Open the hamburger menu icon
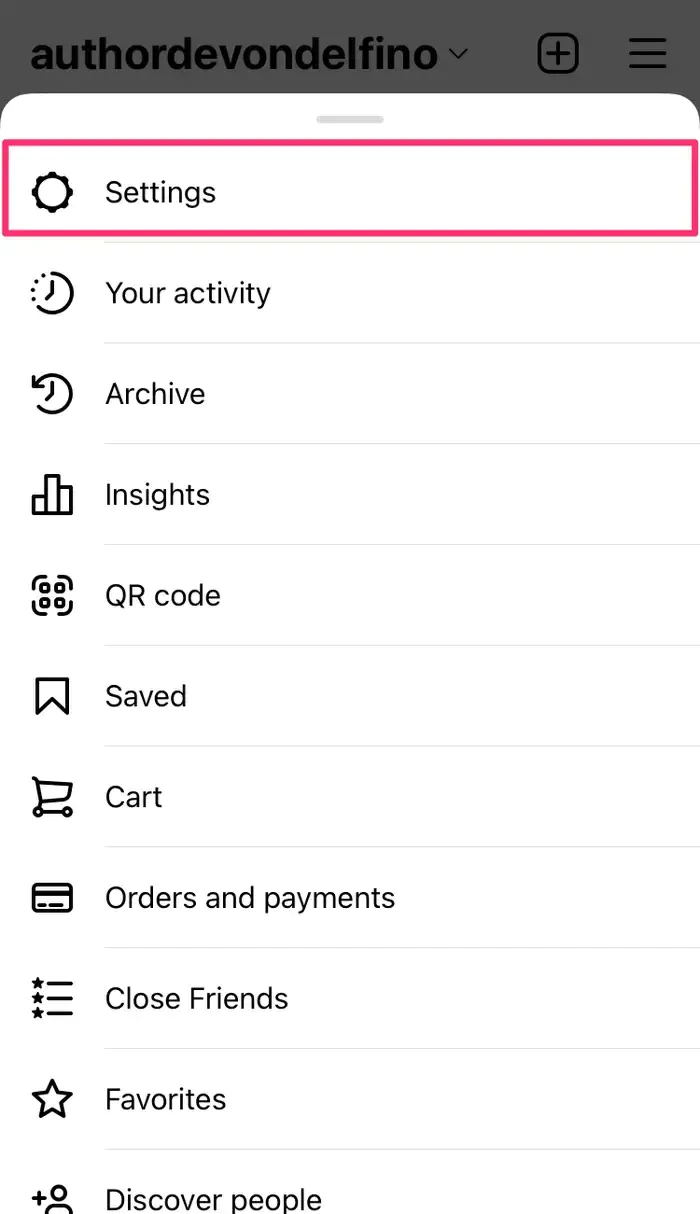700x1214 pixels. point(647,53)
